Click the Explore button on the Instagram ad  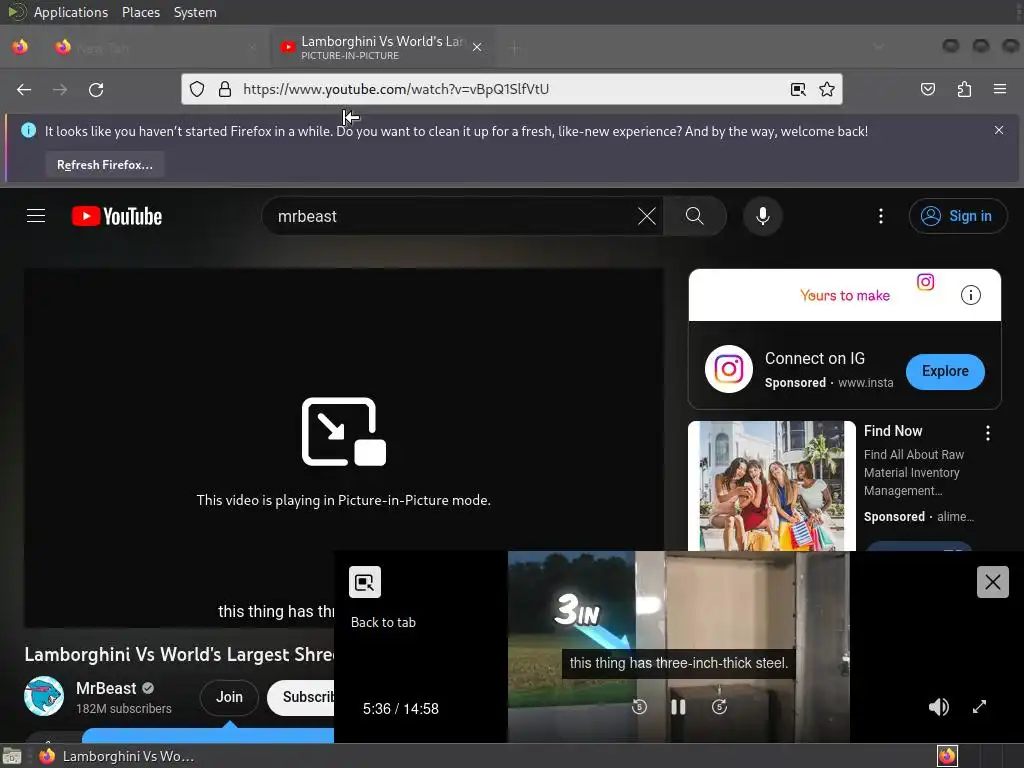pyautogui.click(x=945, y=372)
